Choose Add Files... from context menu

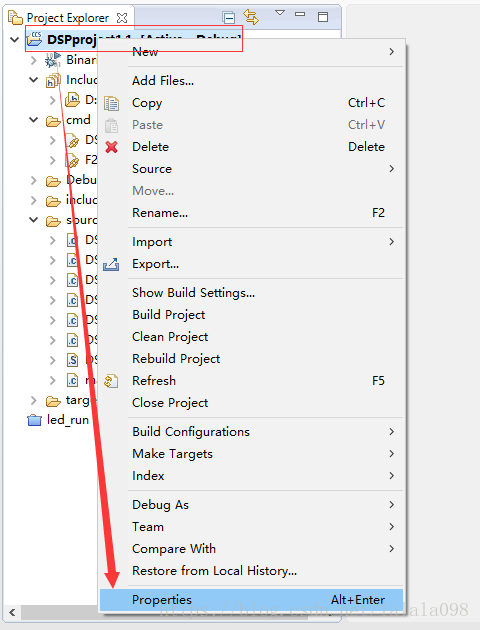coord(251,81)
